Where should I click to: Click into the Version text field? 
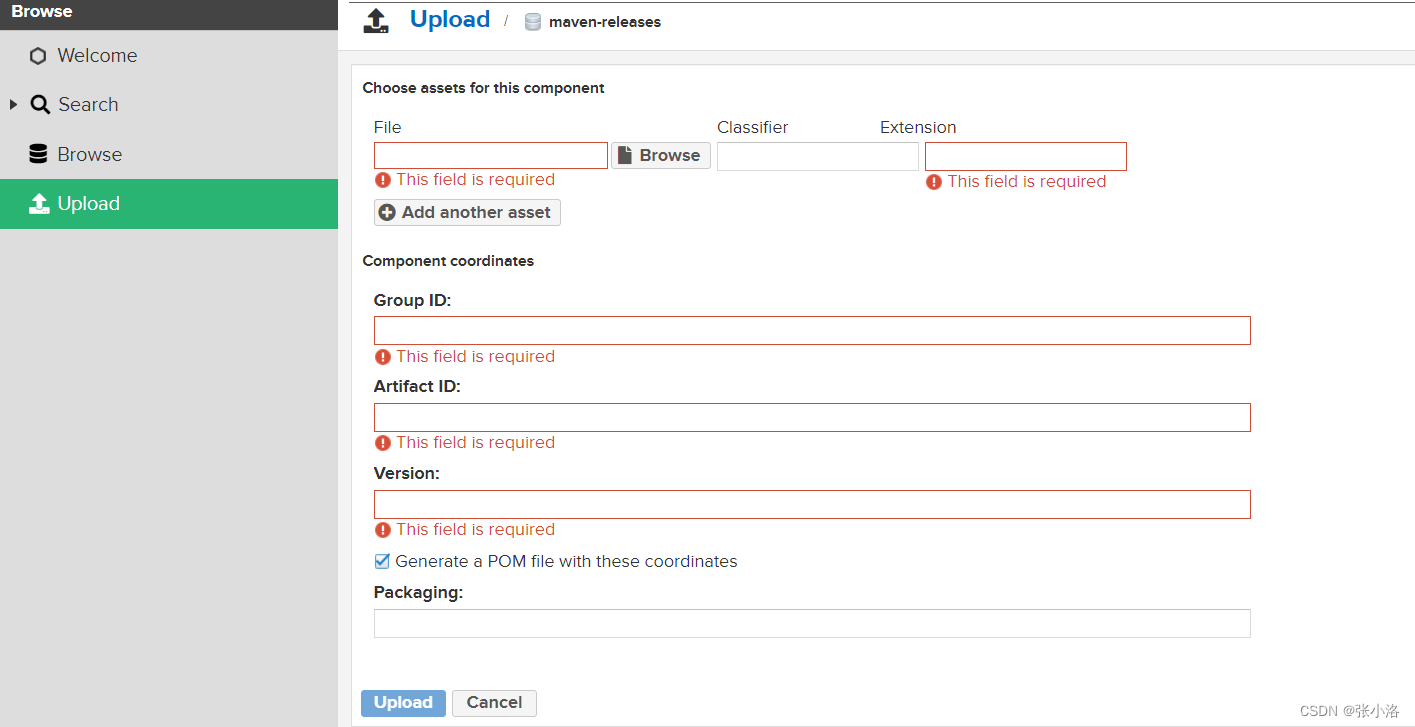pyautogui.click(x=811, y=505)
